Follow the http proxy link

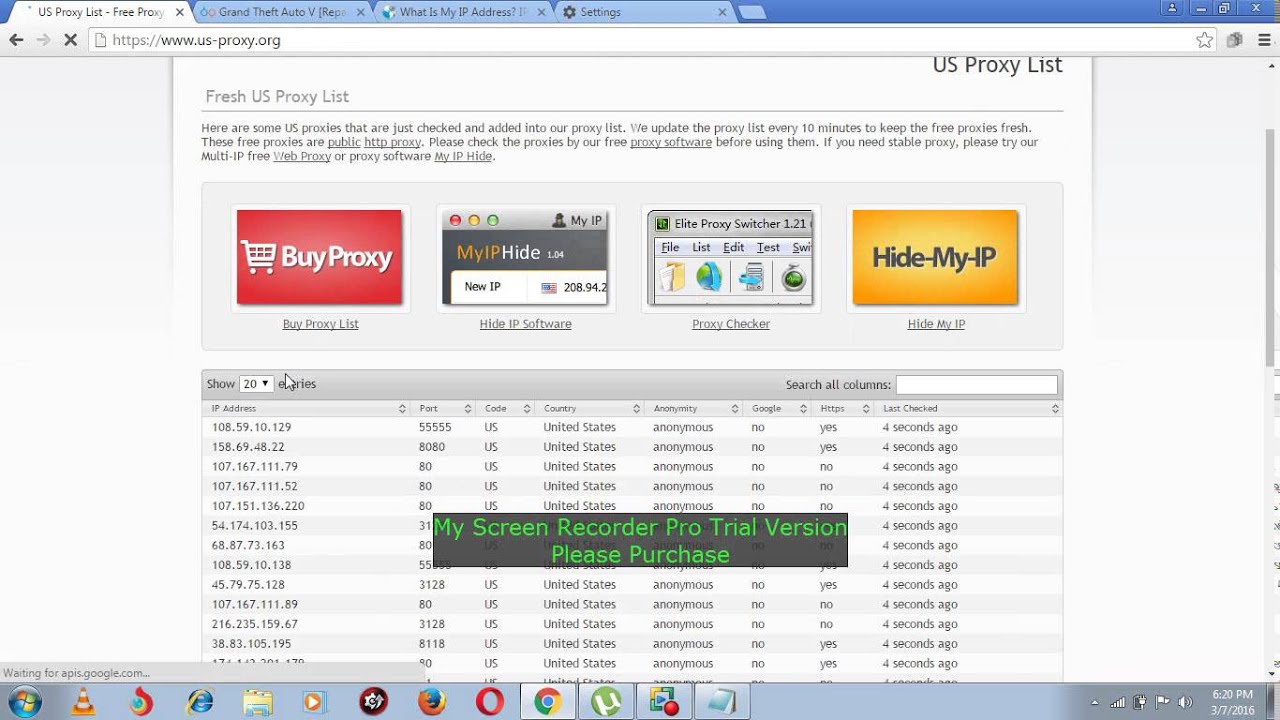[392, 142]
